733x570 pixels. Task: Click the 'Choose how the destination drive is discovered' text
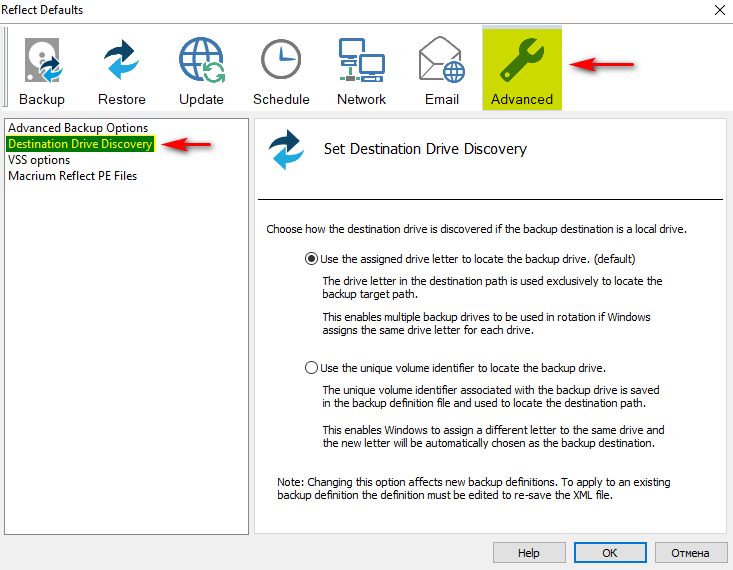[476, 229]
